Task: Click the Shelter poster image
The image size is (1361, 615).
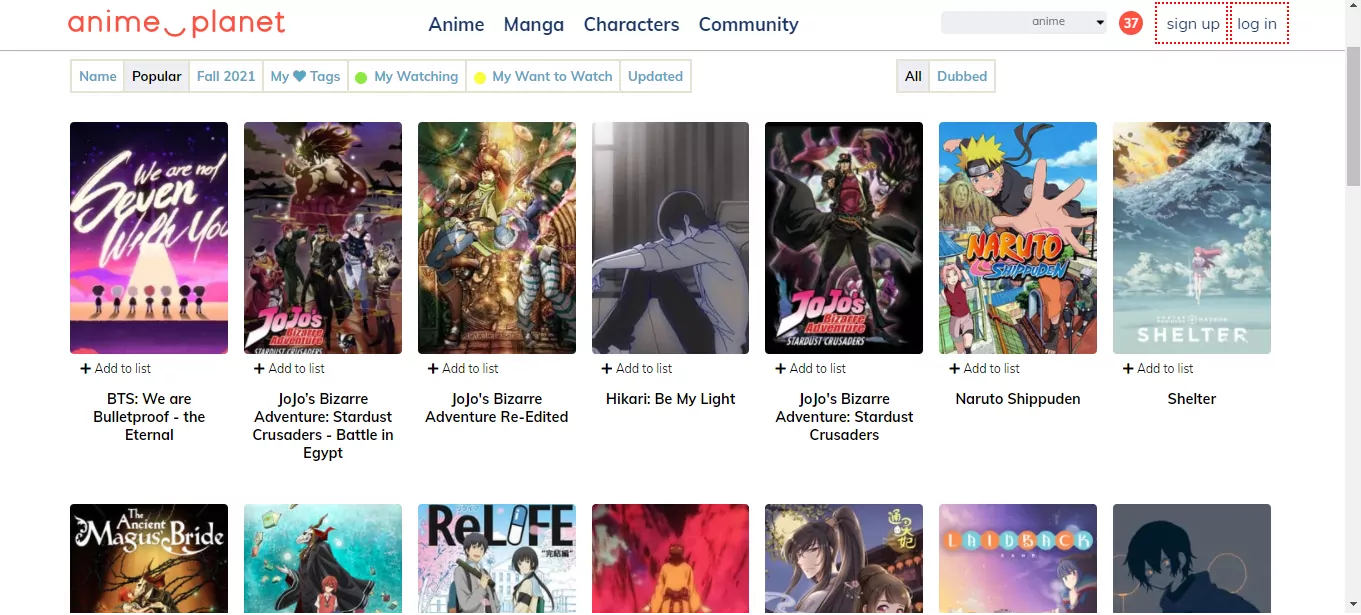Action: tap(1192, 238)
